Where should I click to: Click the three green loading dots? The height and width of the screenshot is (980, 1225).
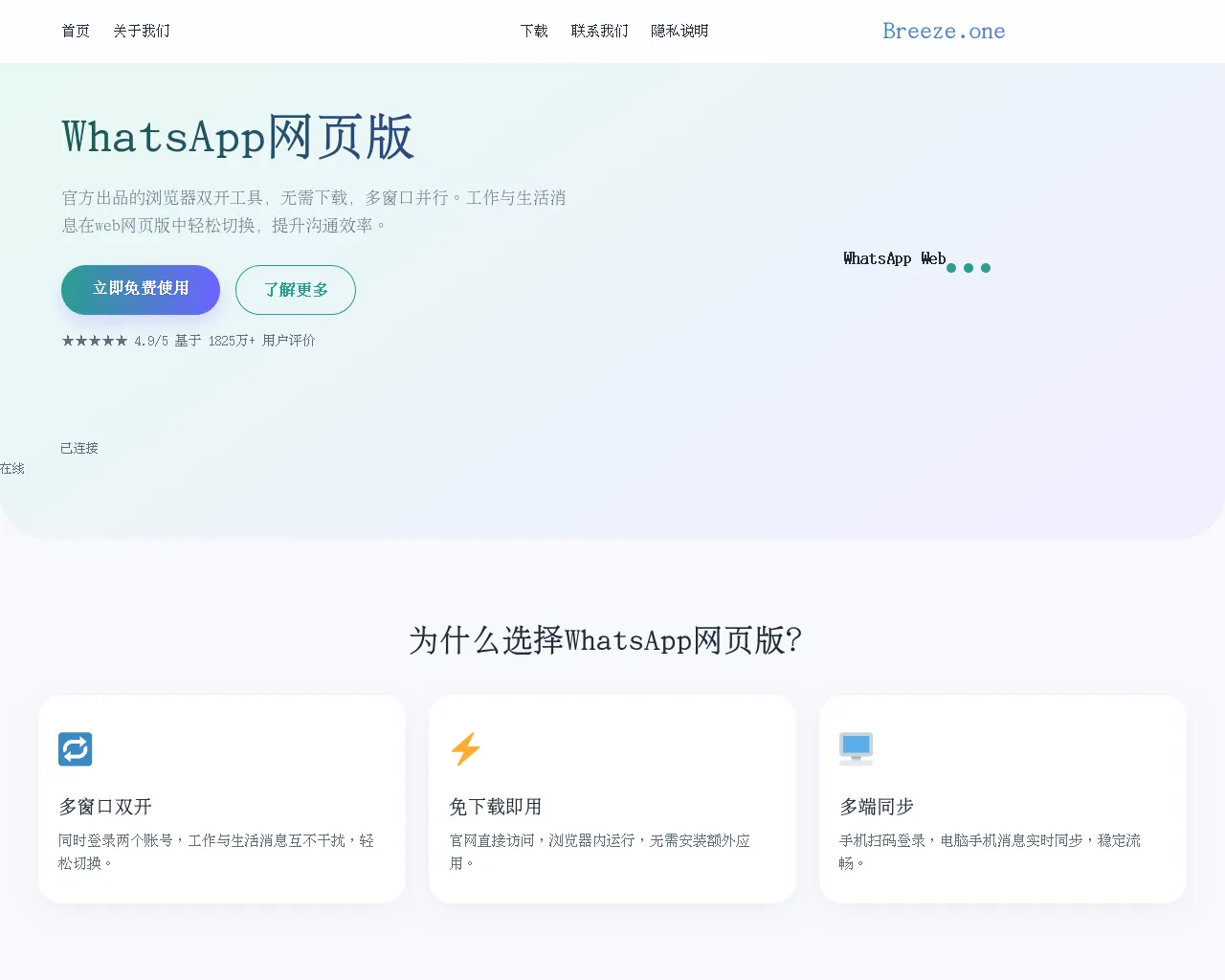coord(969,268)
